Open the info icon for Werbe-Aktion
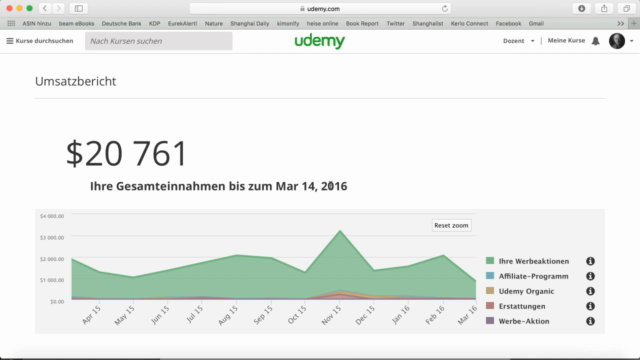 590,321
